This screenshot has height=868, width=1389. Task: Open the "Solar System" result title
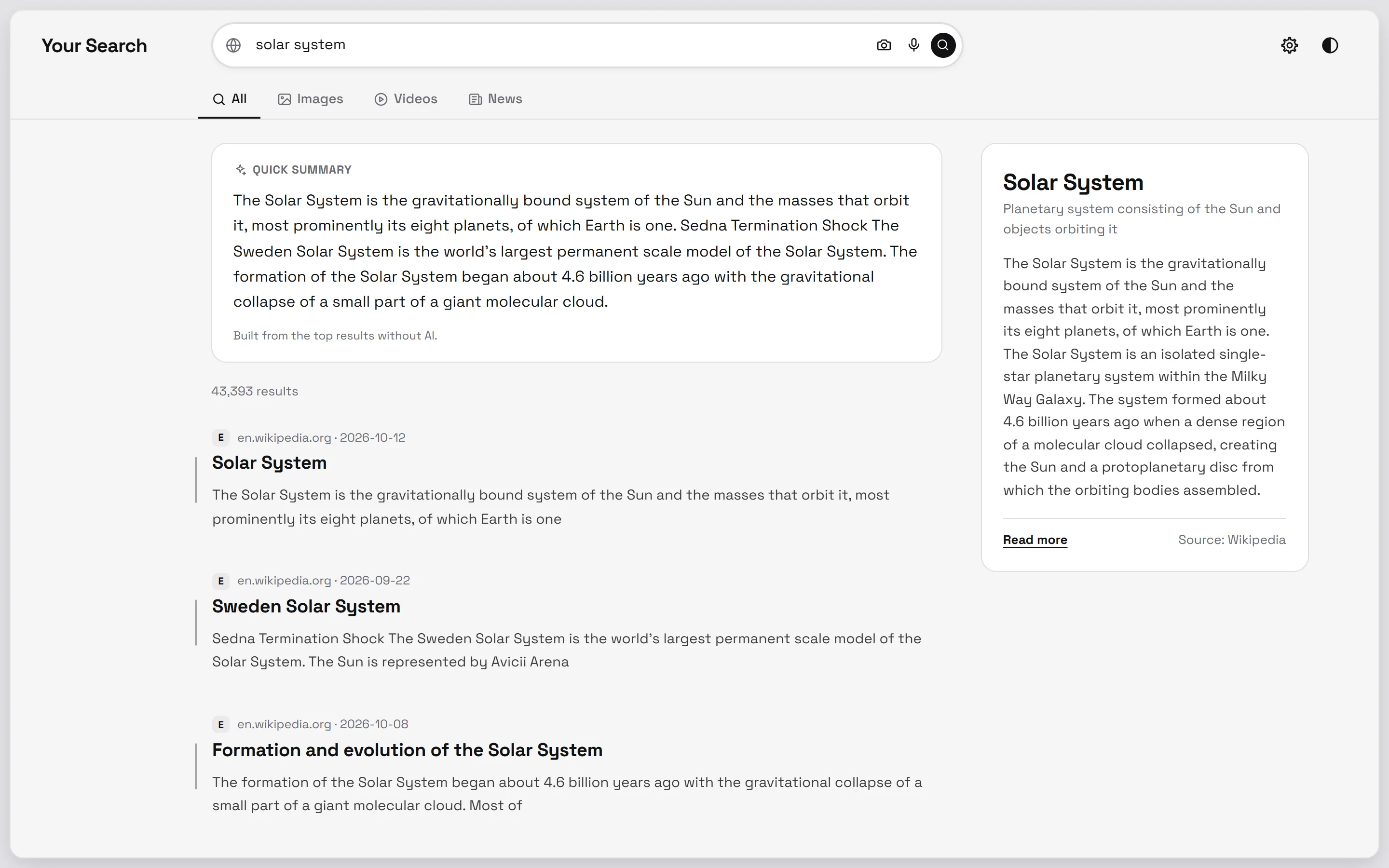tap(269, 463)
